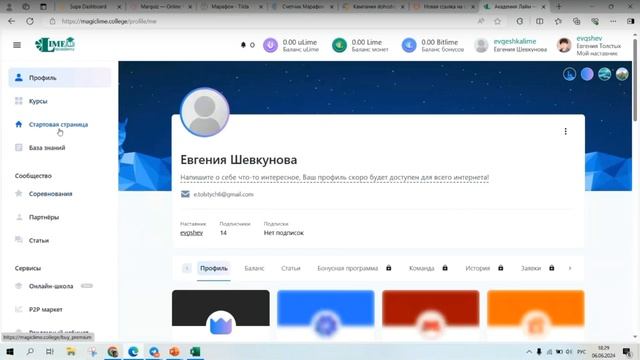Click the LimeAcademy logo
Screen dimensions: 640x360
(55, 44)
